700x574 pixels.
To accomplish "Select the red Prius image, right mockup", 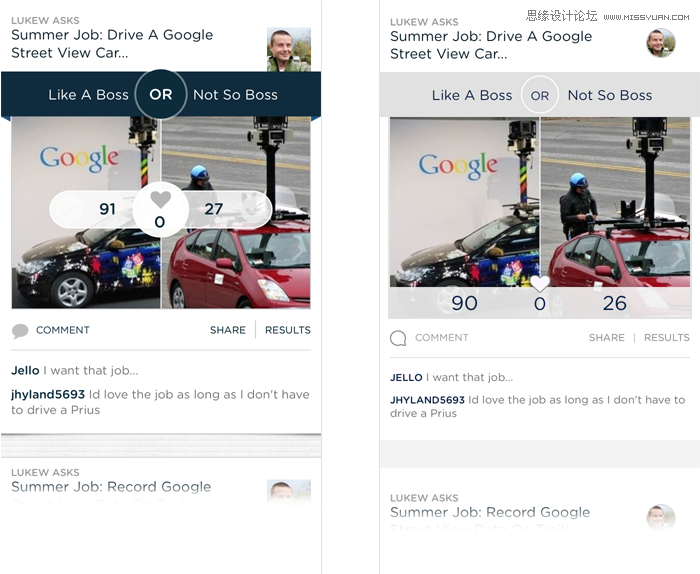I will click(x=616, y=202).
